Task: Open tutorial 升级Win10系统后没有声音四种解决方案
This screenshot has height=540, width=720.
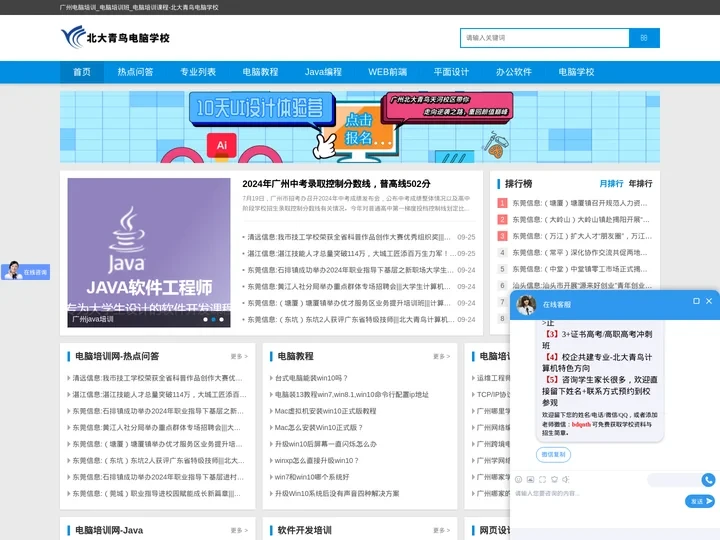Action: [x=337, y=494]
